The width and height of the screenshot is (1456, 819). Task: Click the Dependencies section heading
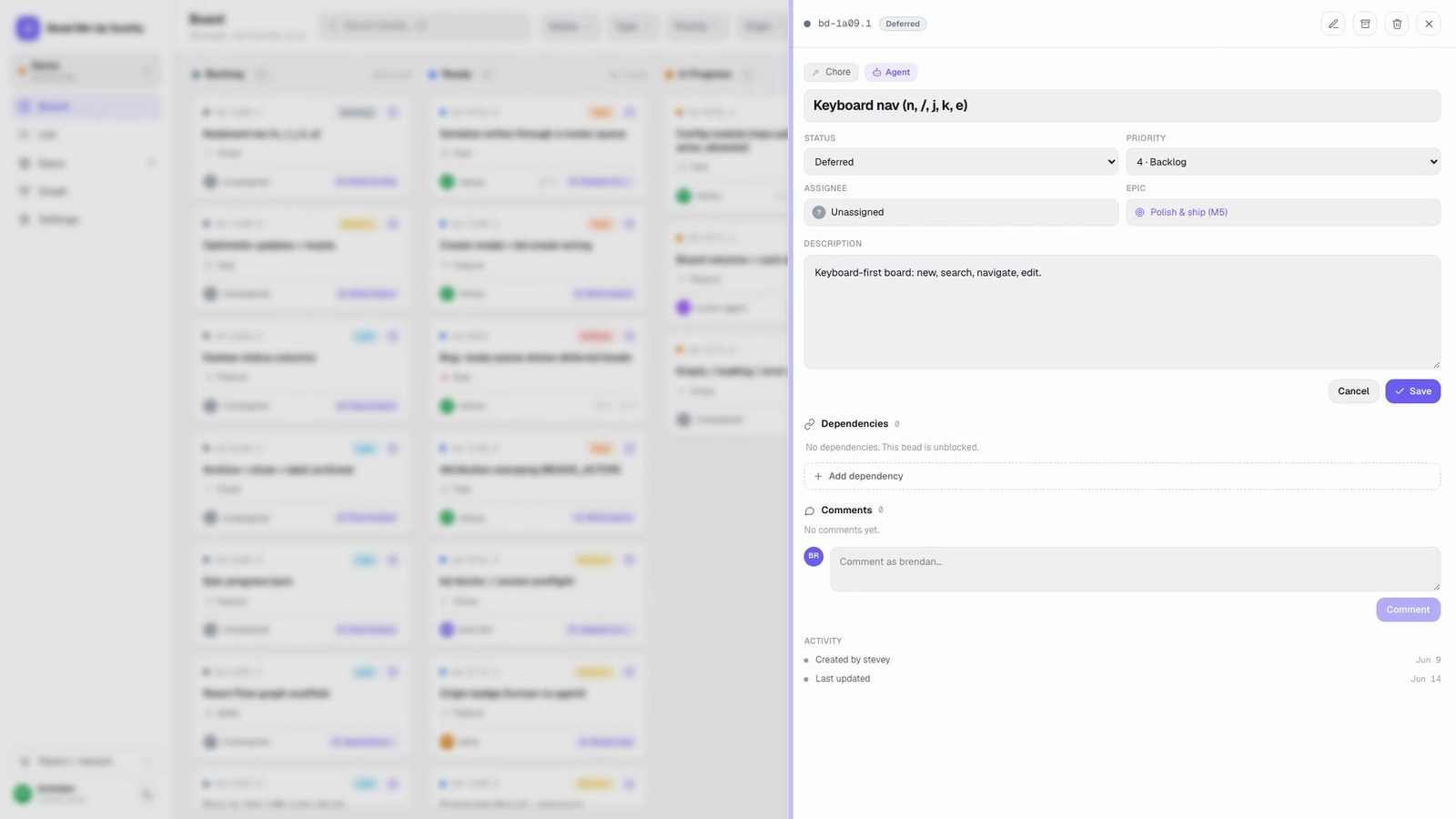(x=854, y=424)
